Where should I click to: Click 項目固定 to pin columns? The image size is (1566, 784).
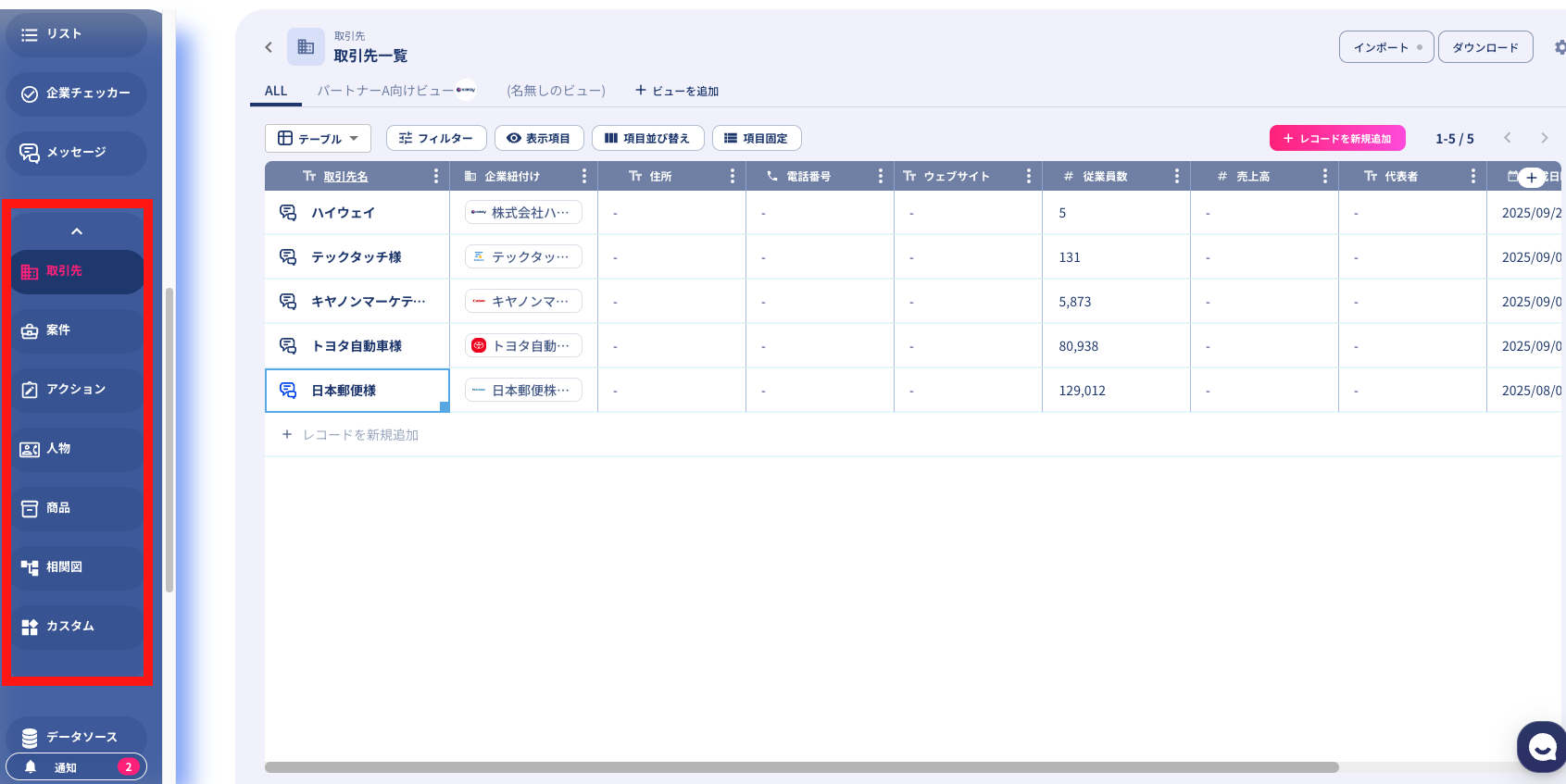[757, 139]
